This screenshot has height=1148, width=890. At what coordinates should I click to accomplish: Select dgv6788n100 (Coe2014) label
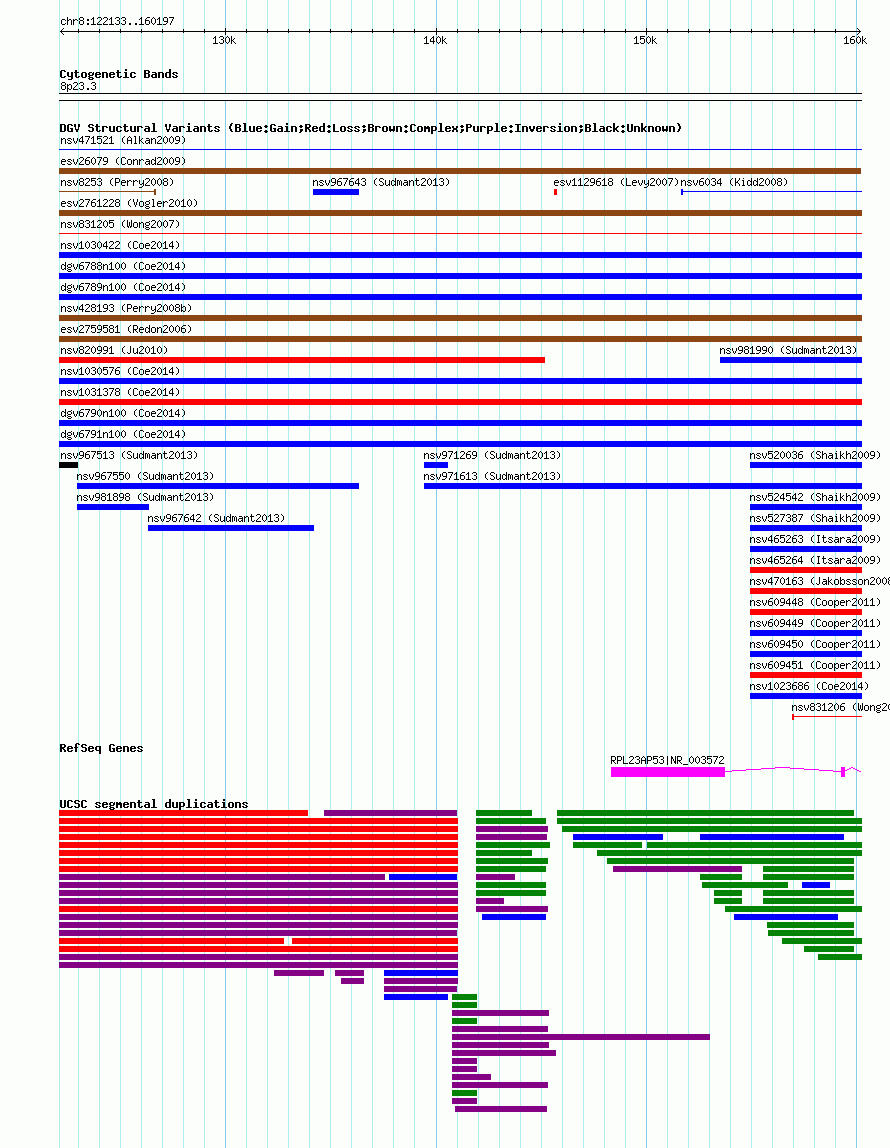[123, 266]
